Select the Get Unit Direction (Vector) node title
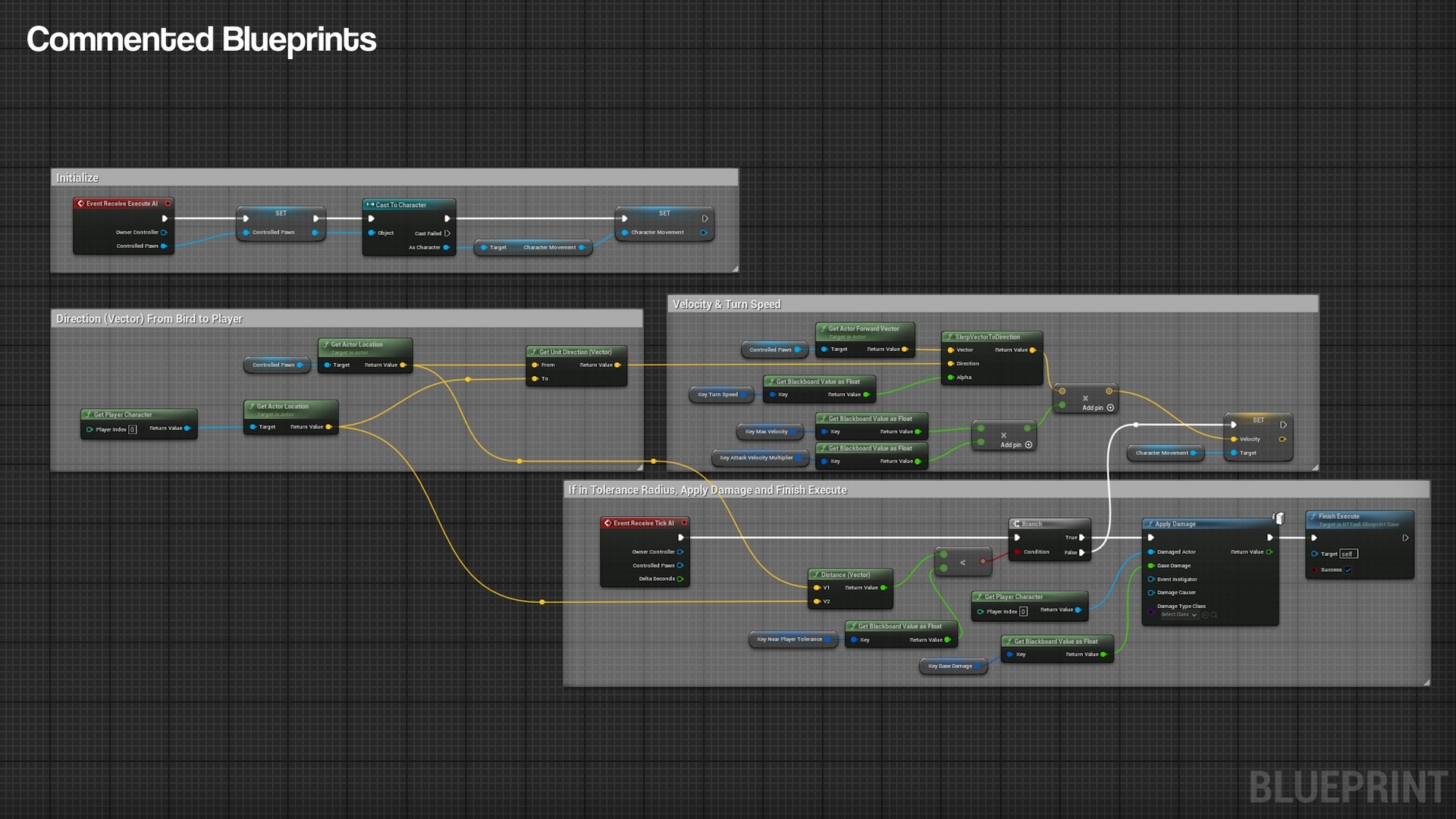1456x819 pixels. tap(576, 352)
